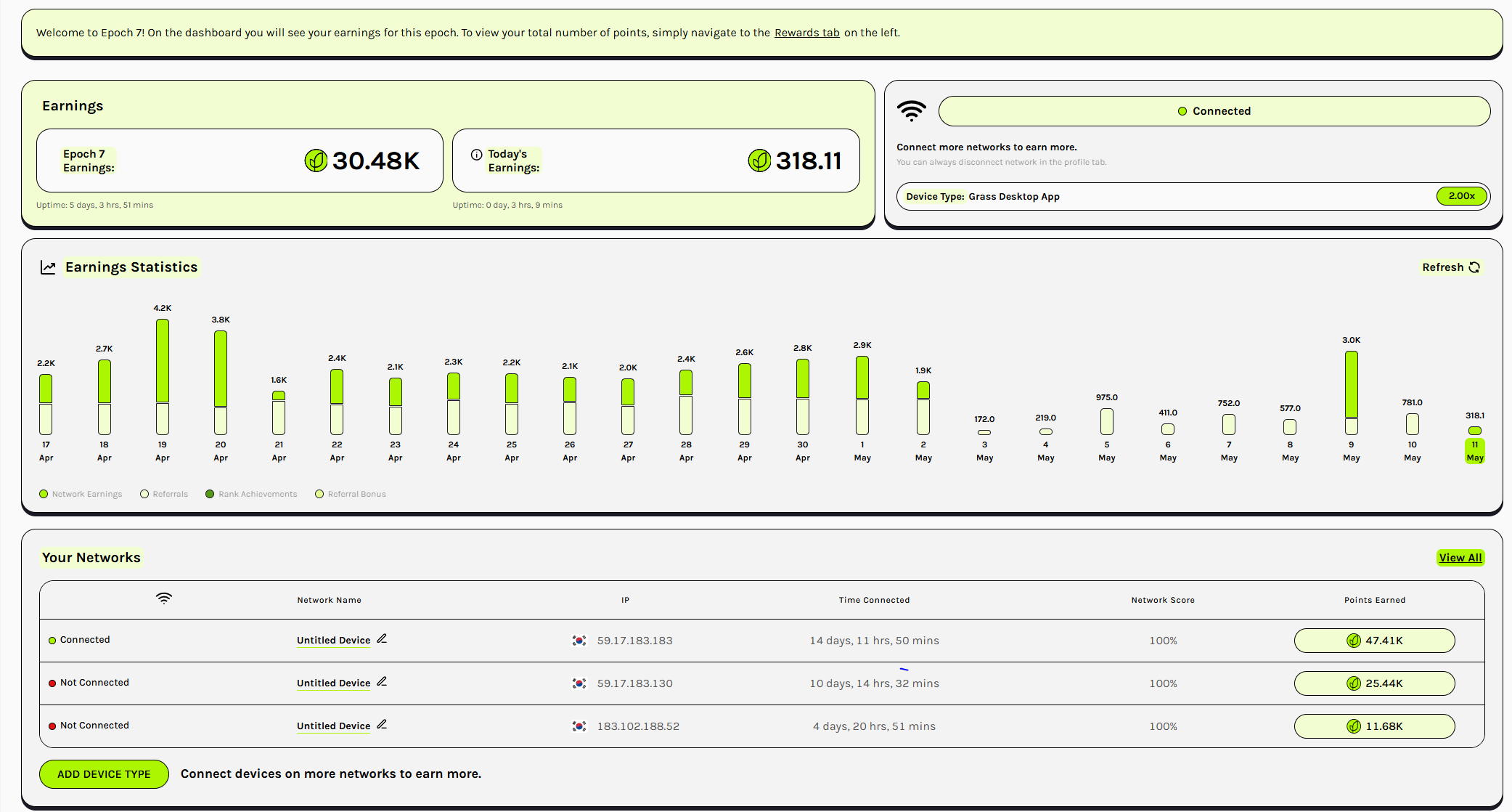
Task: Open the Rewards tab link
Action: tap(806, 33)
